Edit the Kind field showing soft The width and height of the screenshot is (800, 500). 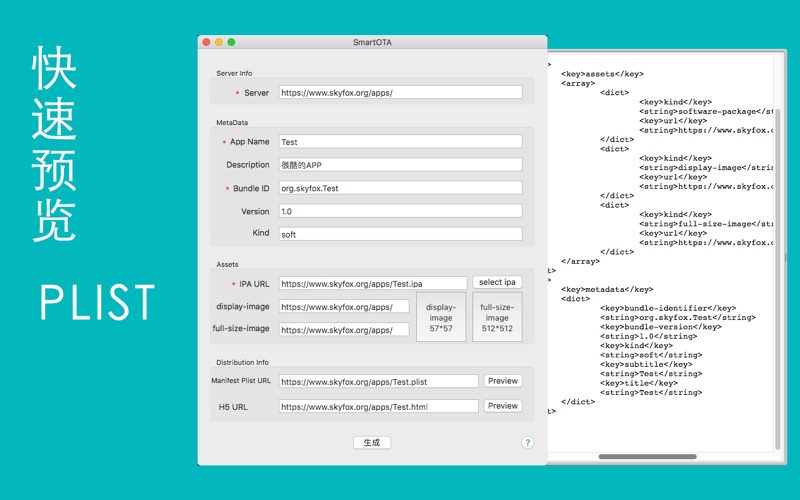click(x=400, y=234)
